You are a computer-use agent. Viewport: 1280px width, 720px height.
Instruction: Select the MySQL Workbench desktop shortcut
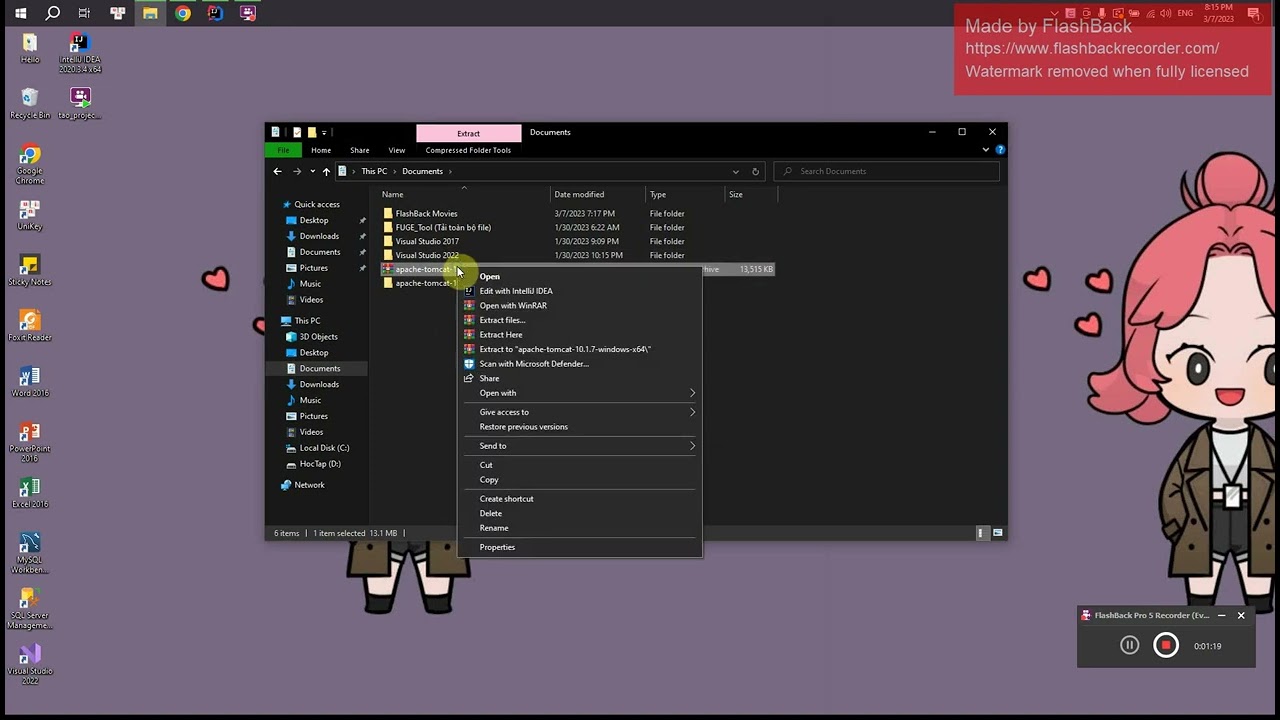click(30, 553)
